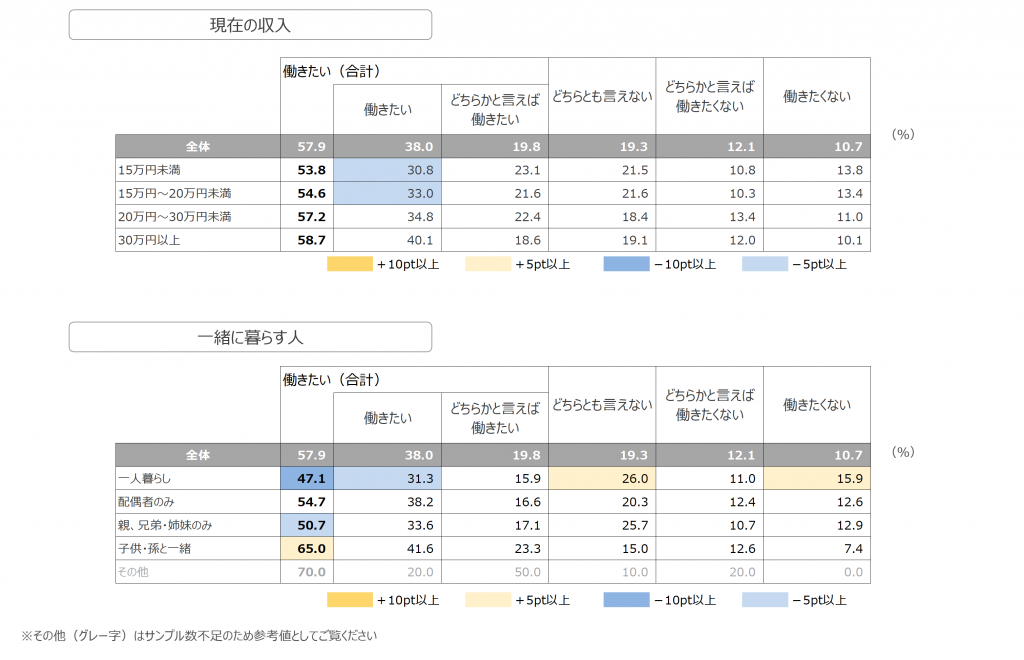Click the 10.1 value cell
Viewport: 1024px width, 660px height.
click(x=817, y=240)
